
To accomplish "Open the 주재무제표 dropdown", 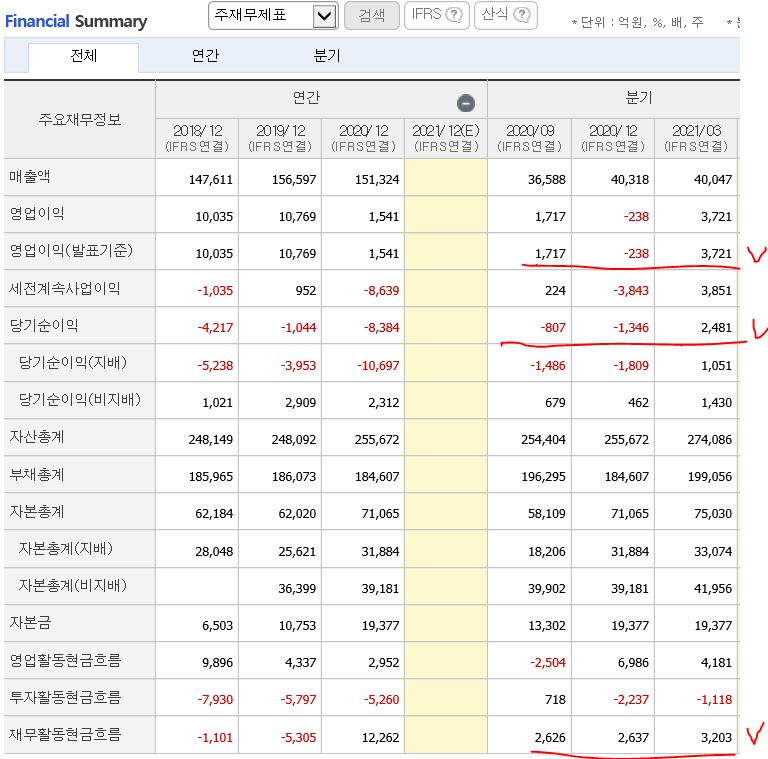I will 273,16.
